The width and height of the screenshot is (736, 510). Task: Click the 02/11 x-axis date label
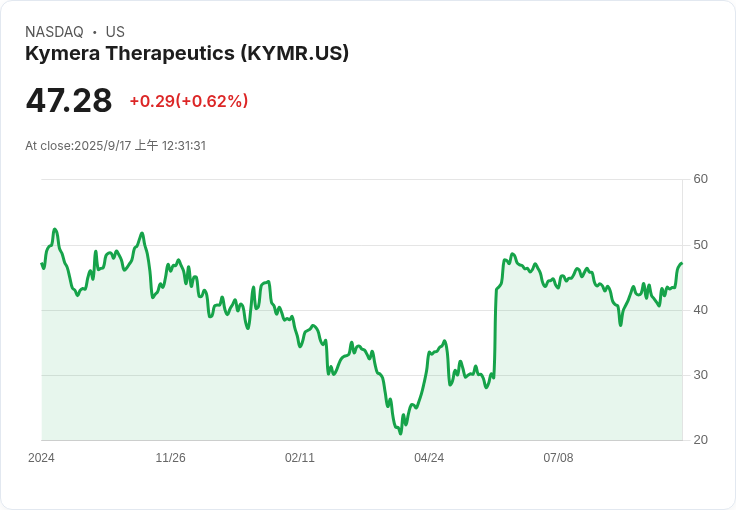pyautogui.click(x=300, y=458)
